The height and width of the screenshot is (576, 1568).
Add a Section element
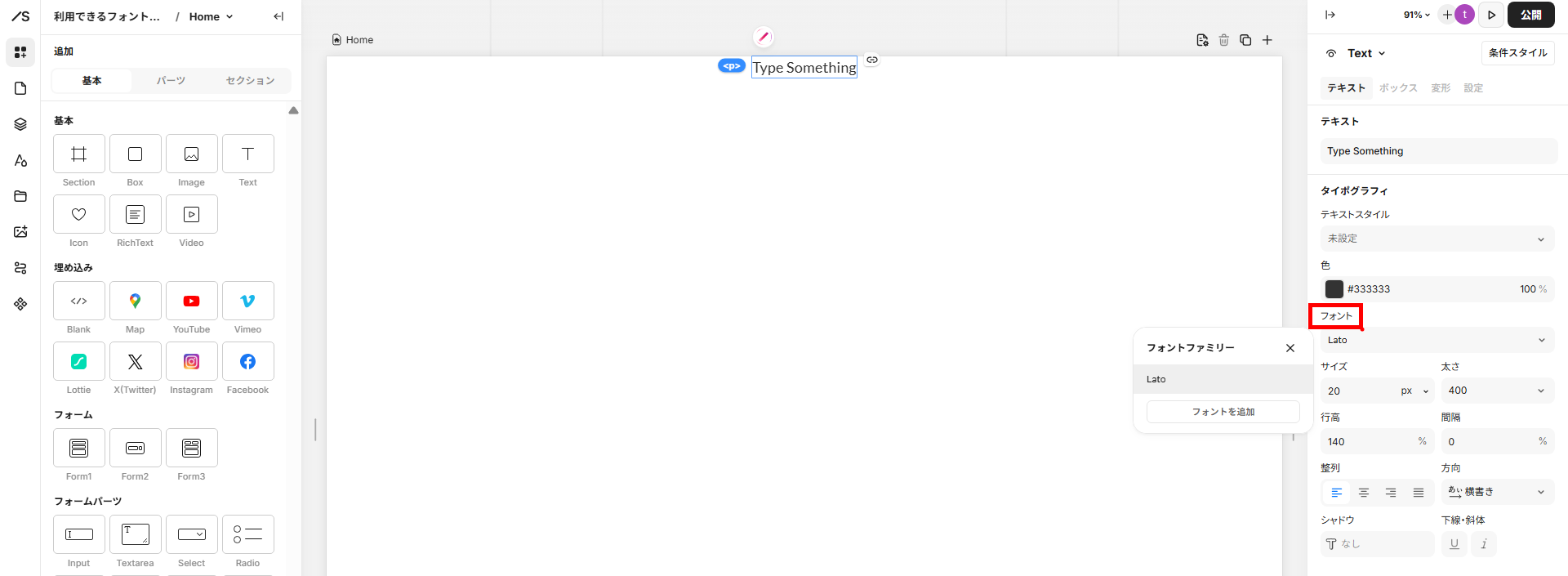click(79, 154)
